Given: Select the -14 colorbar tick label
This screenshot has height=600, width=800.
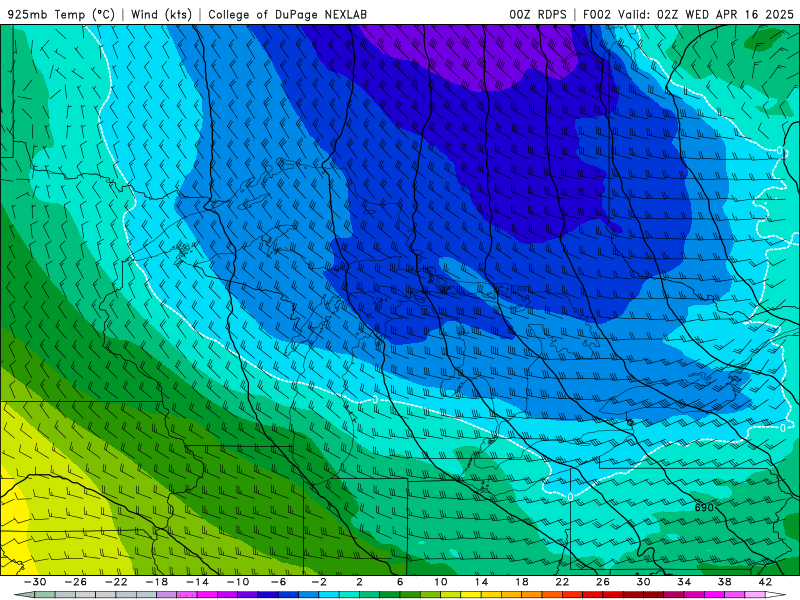Looking at the screenshot, I should coord(197,582).
